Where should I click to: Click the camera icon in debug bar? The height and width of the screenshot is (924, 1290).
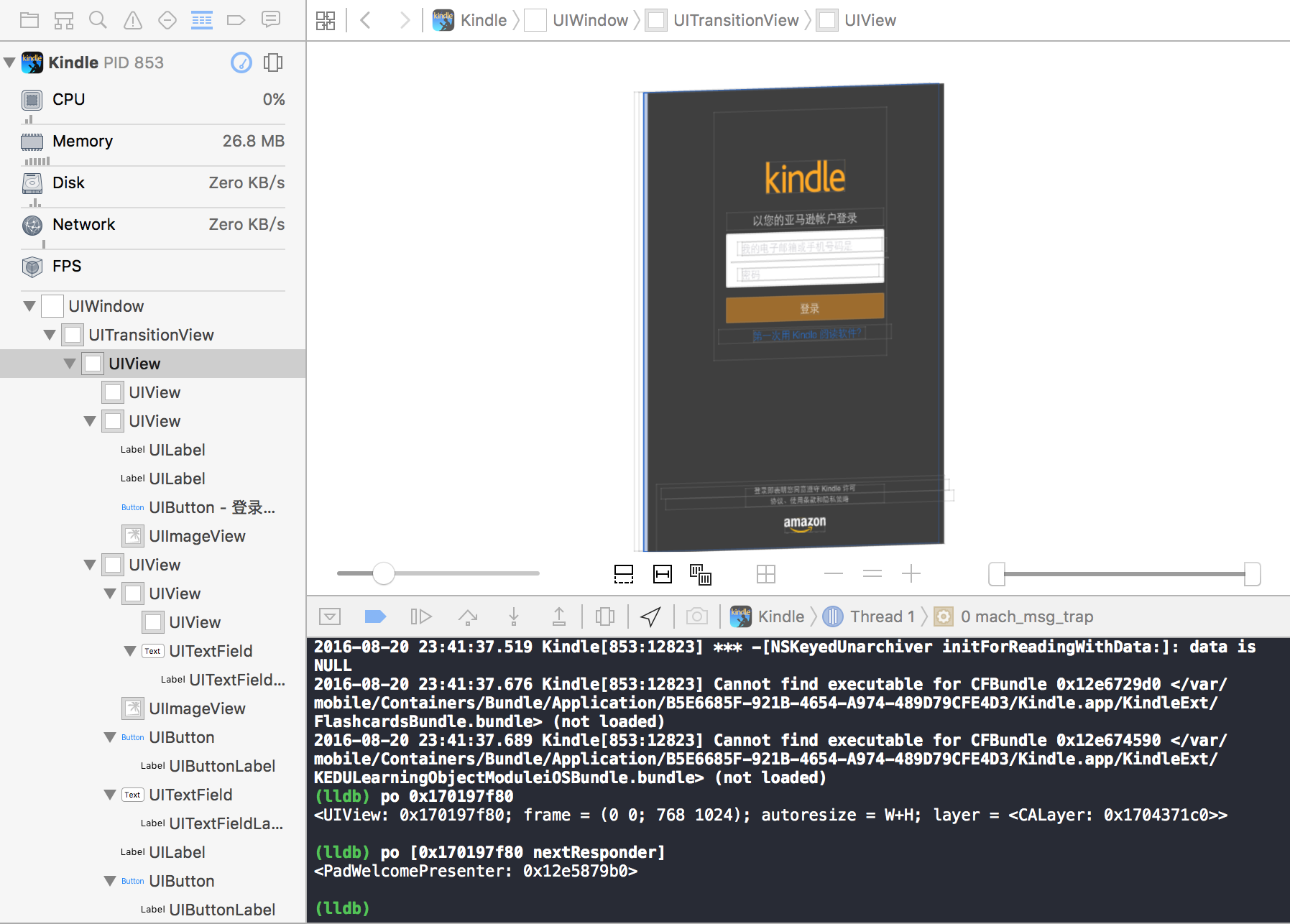pos(697,616)
